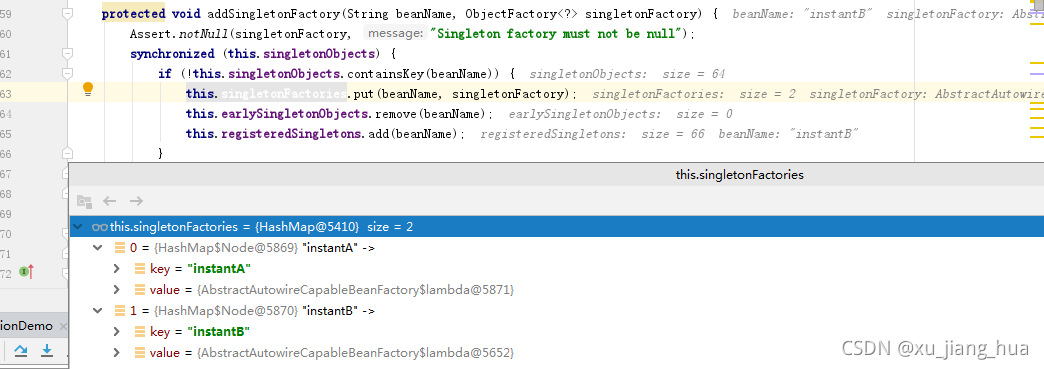This screenshot has height=369, width=1044.
Task: Click inline hint singletonFactories: size = 2
Action: (x=694, y=94)
